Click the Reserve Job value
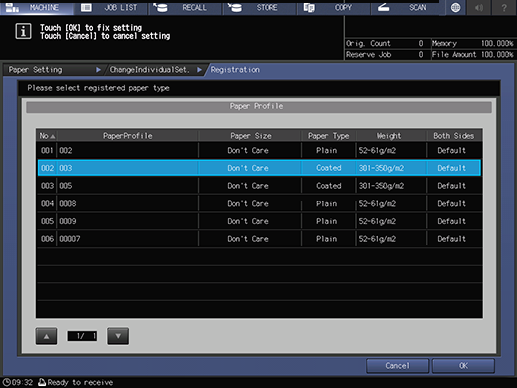The height and width of the screenshot is (388, 517). click(x=421, y=55)
